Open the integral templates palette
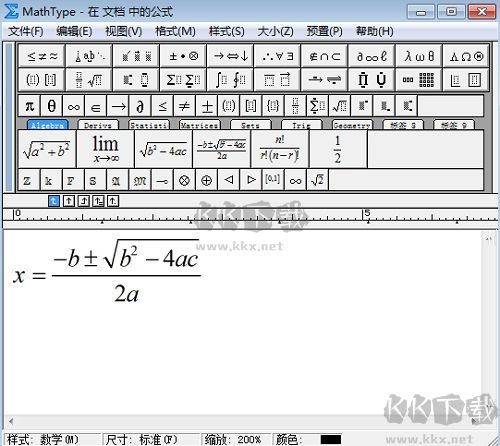 pos(230,79)
